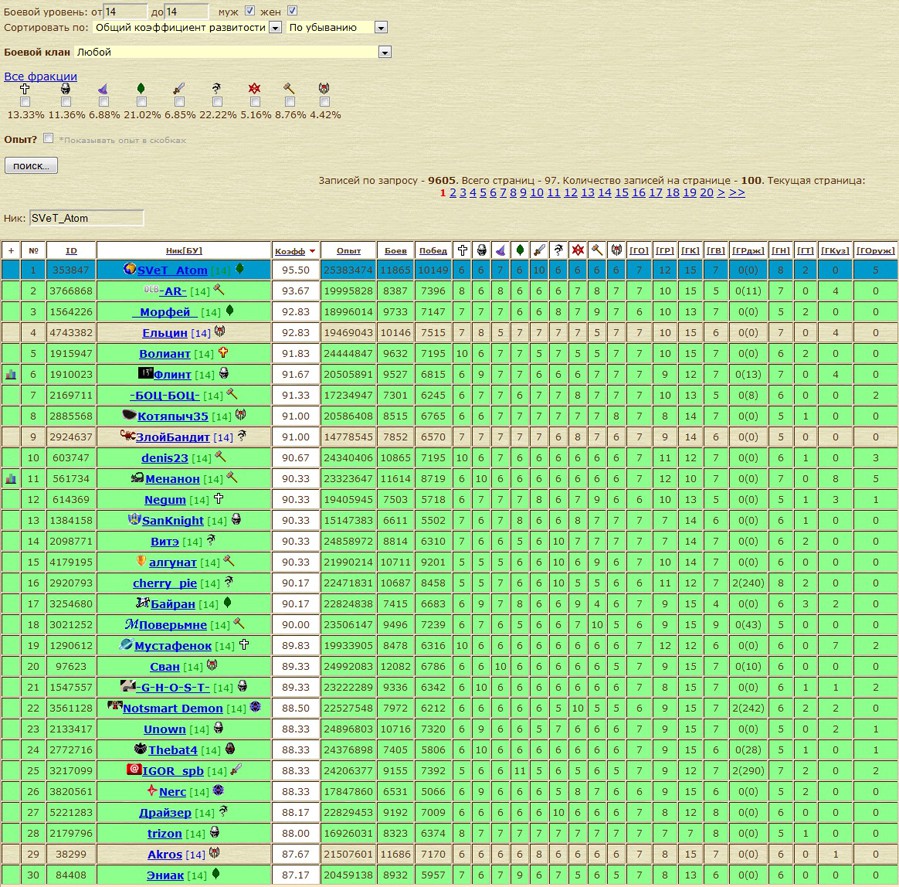Toggle the муж checkbox
899x887 pixels.
[x=250, y=10]
